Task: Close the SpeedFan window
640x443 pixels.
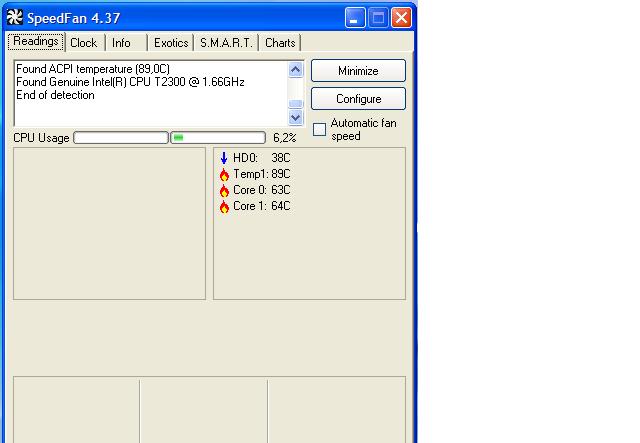Action: pos(401,18)
